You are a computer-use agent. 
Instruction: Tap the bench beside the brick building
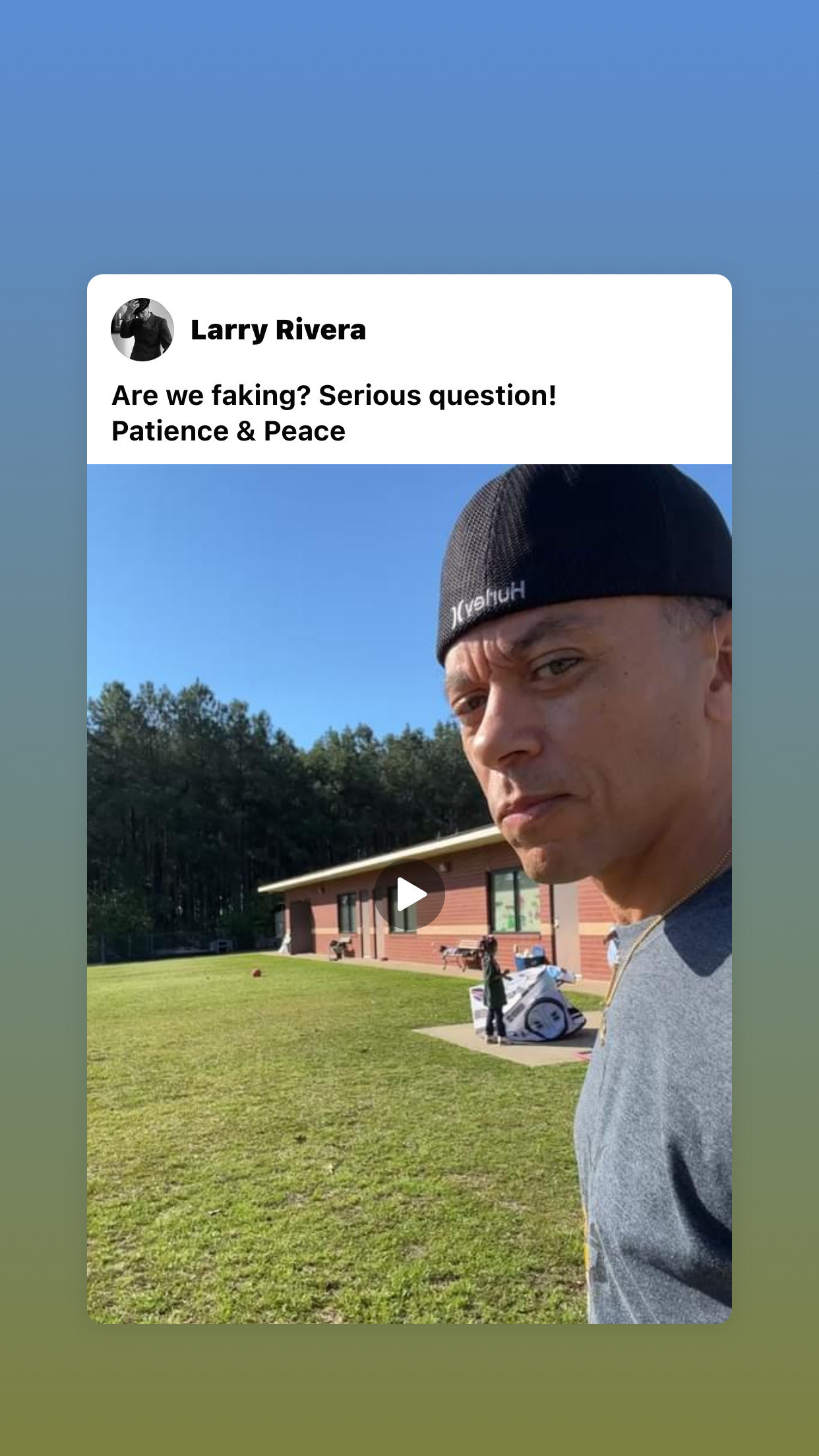[x=462, y=954]
